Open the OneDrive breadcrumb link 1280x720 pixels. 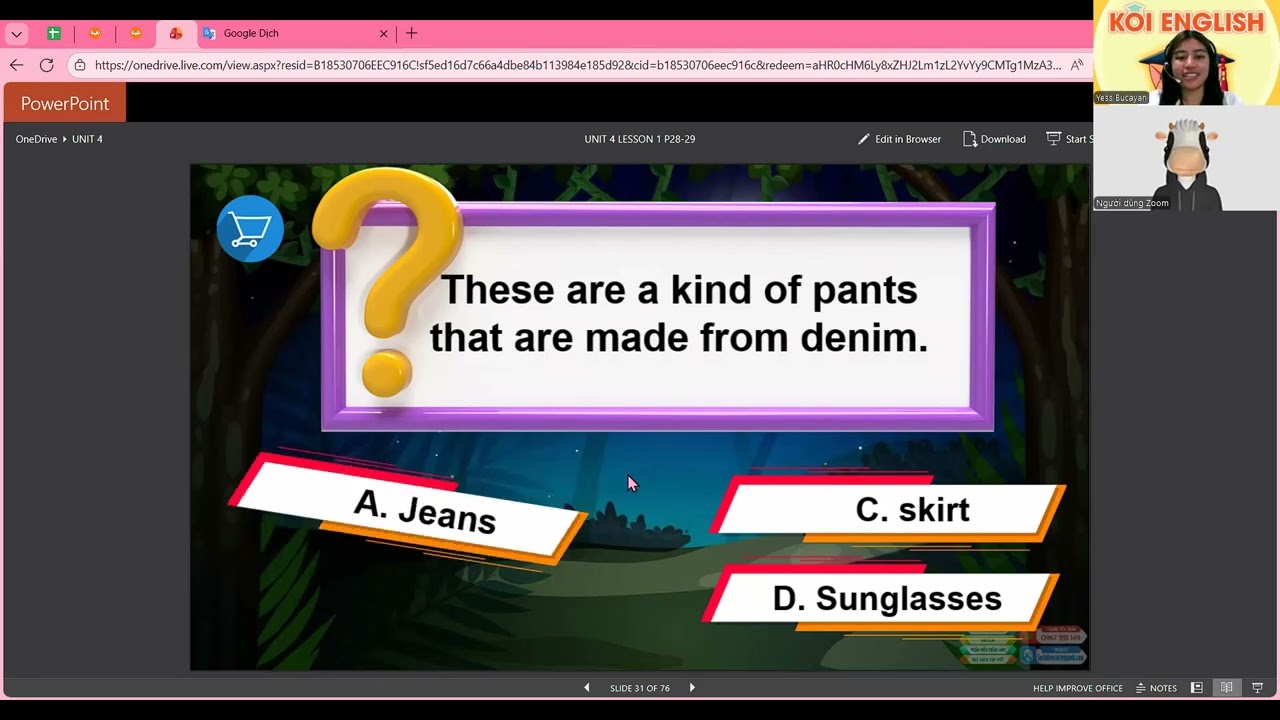coord(36,139)
